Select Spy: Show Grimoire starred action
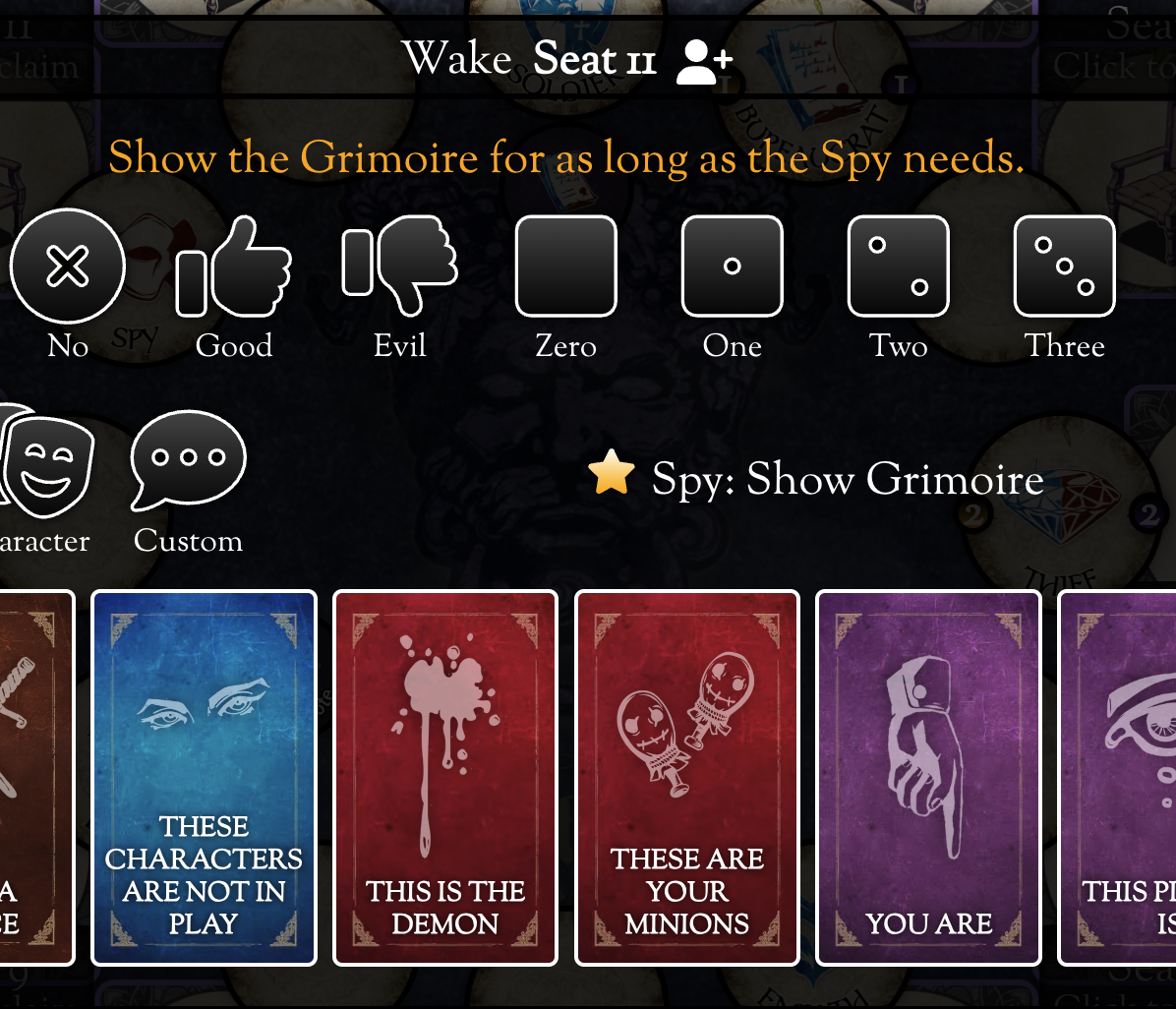The width and height of the screenshot is (1176, 1009). 815,478
